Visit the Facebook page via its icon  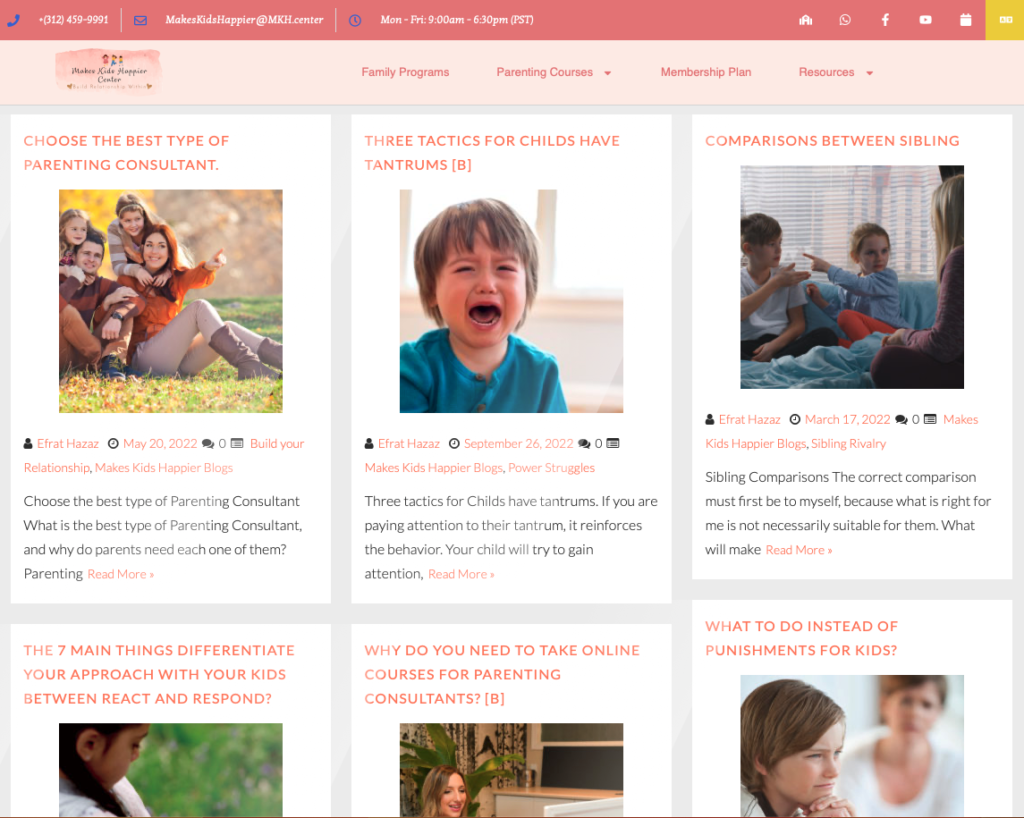(885, 19)
